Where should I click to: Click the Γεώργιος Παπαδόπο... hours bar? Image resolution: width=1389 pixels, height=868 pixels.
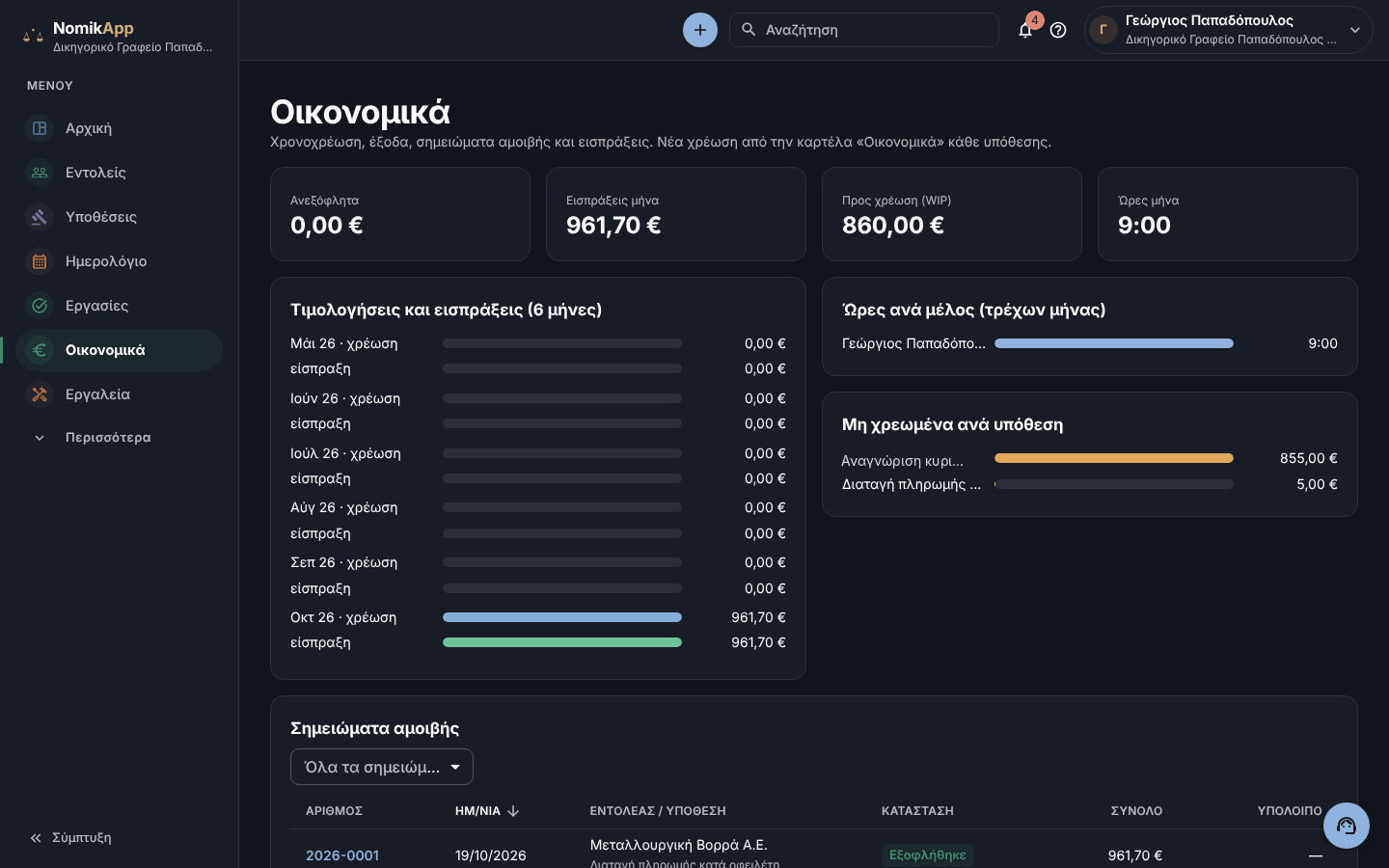tap(1114, 343)
